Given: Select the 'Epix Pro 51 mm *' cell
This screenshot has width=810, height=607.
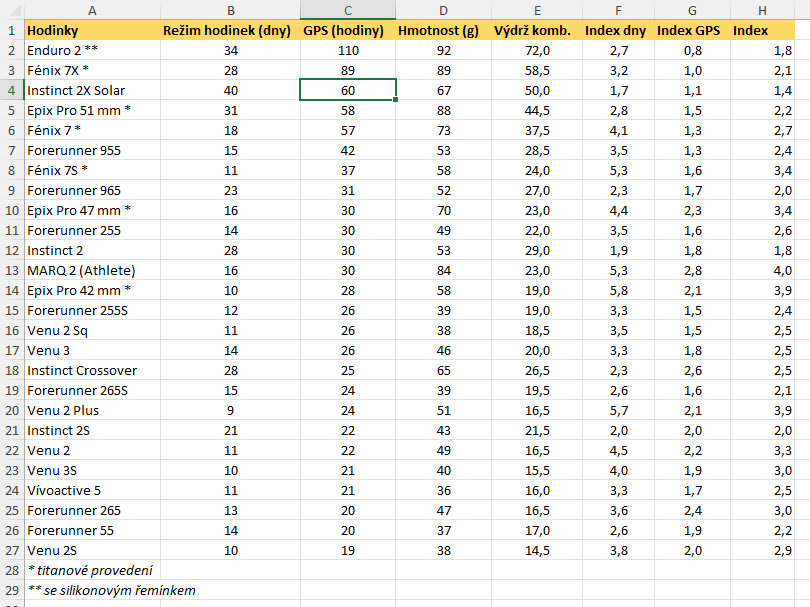Looking at the screenshot, I should 92,111.
